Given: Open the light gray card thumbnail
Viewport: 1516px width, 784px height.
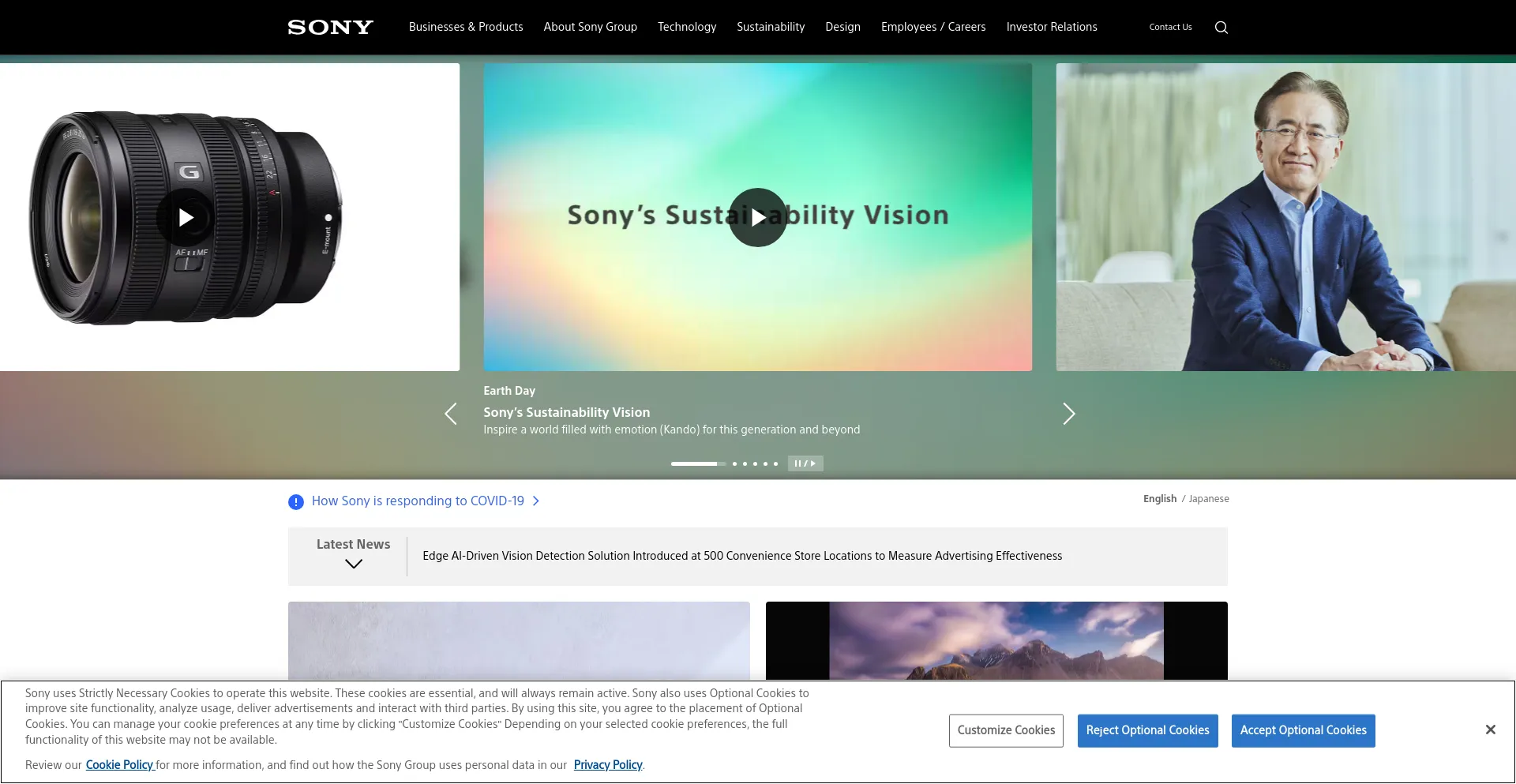Looking at the screenshot, I should 519,640.
